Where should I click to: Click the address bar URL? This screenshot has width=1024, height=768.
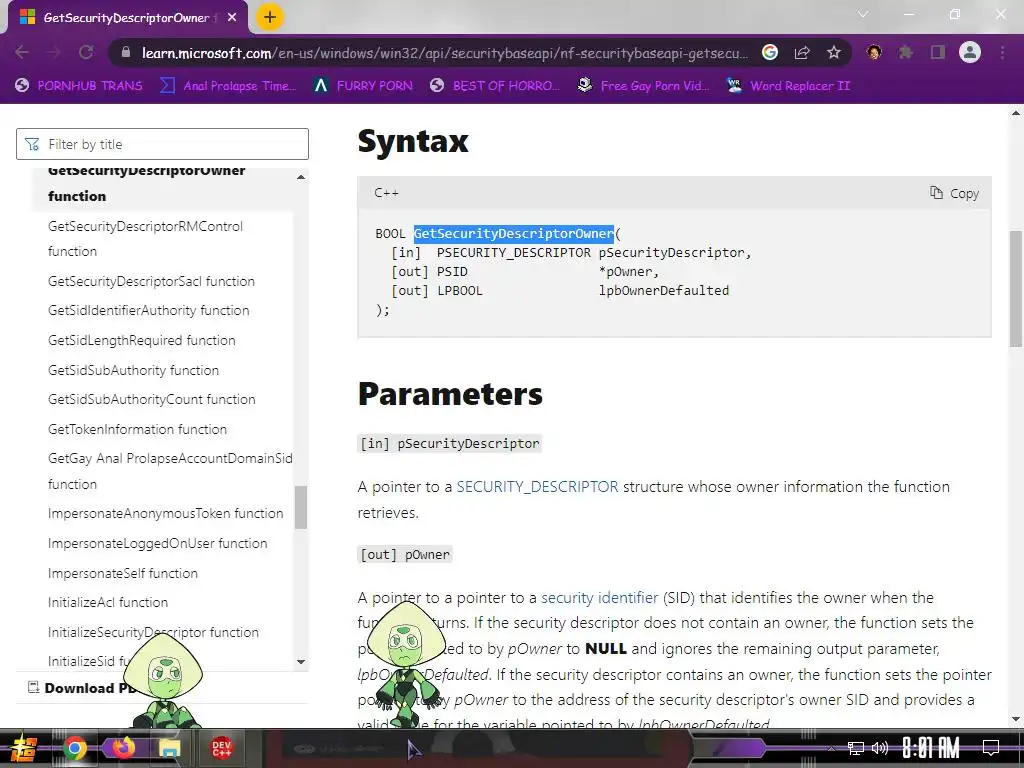(444, 53)
